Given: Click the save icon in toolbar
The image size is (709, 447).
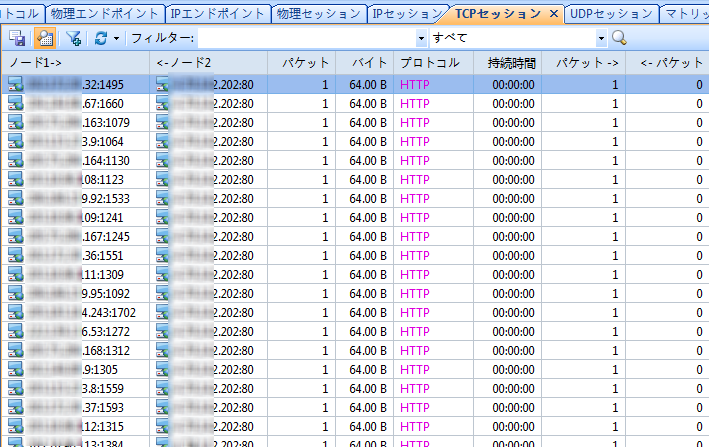Looking at the screenshot, I should pos(17,38).
